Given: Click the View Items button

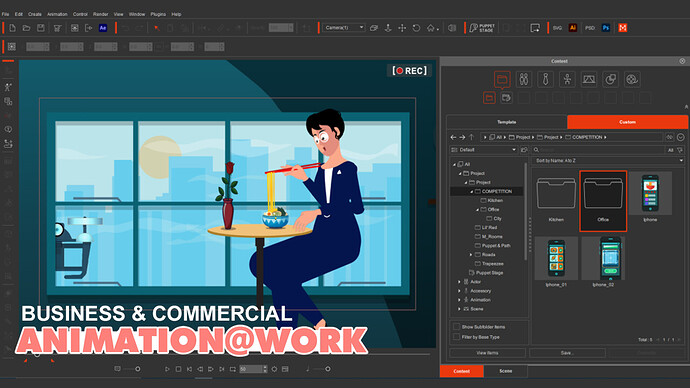Looking at the screenshot, I should click(x=487, y=353).
